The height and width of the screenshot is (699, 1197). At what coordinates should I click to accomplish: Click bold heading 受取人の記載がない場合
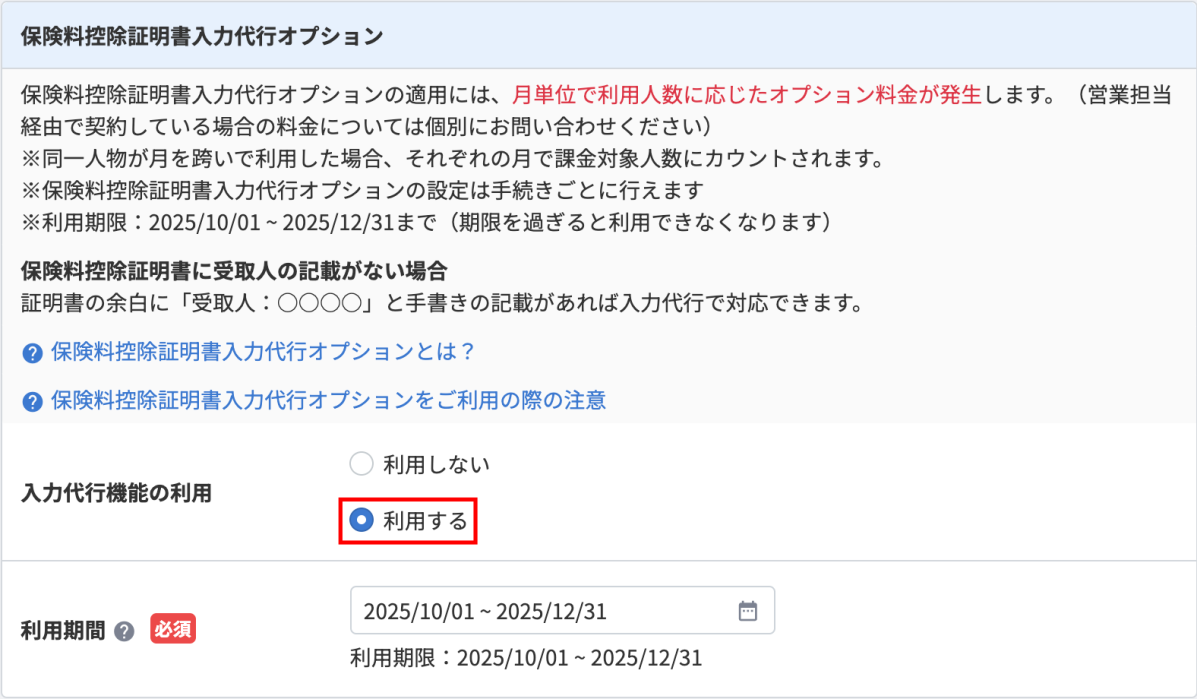click(x=234, y=271)
